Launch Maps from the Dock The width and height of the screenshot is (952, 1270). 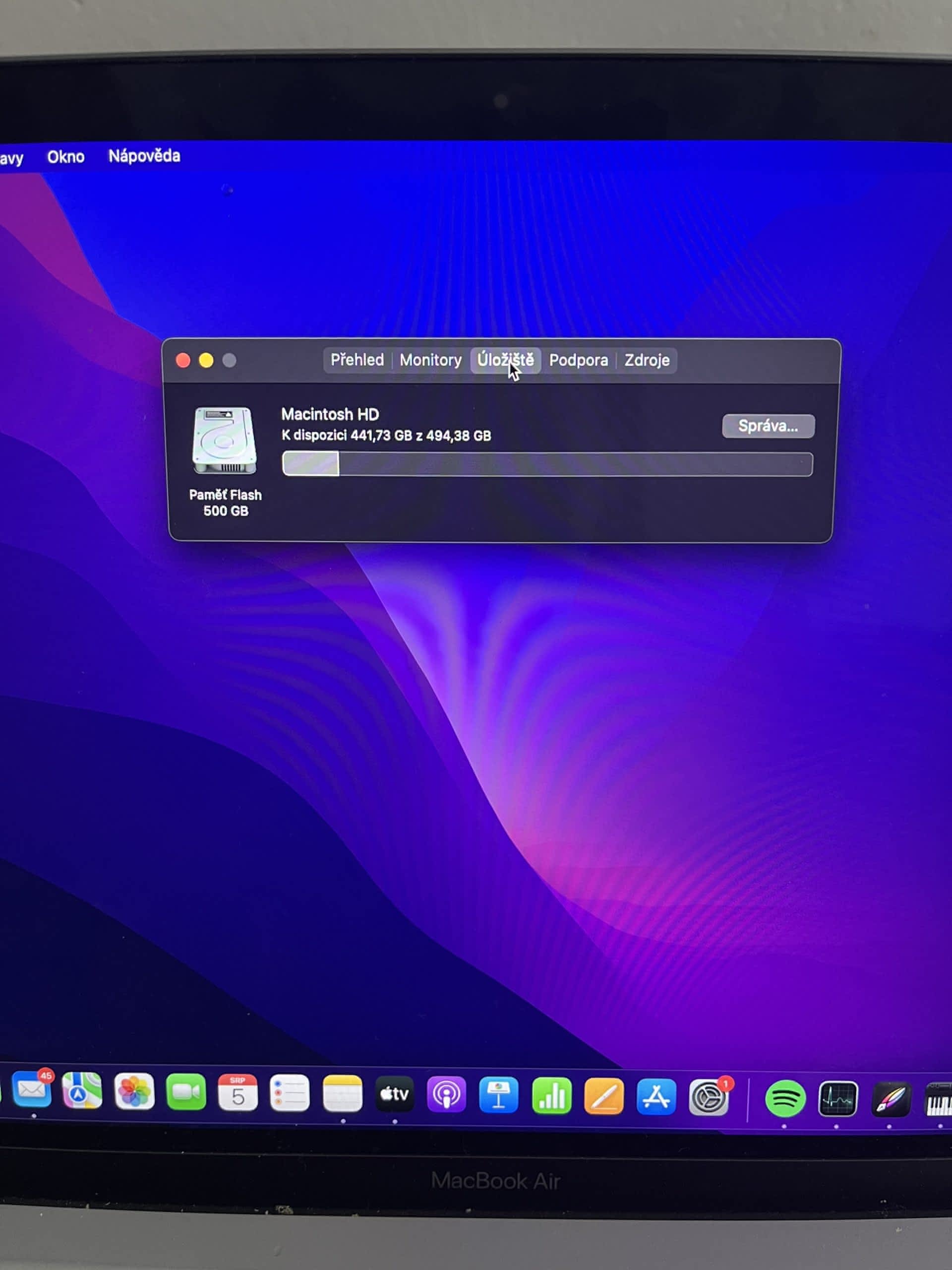pos(82,1091)
